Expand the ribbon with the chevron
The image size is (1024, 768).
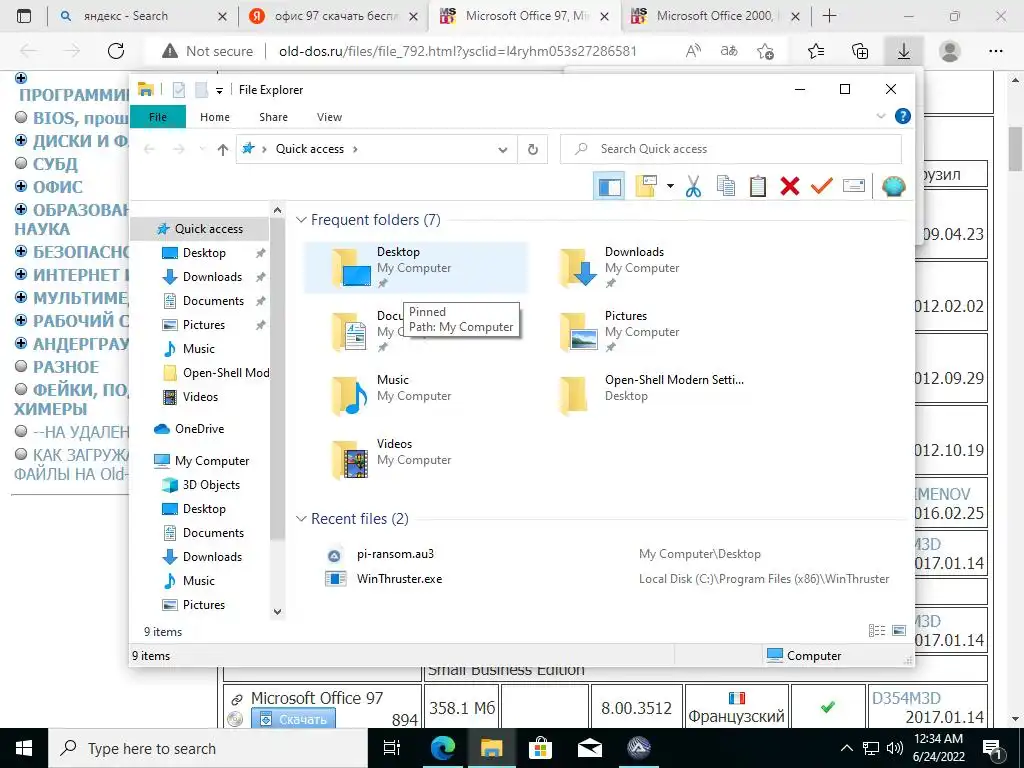click(x=880, y=116)
